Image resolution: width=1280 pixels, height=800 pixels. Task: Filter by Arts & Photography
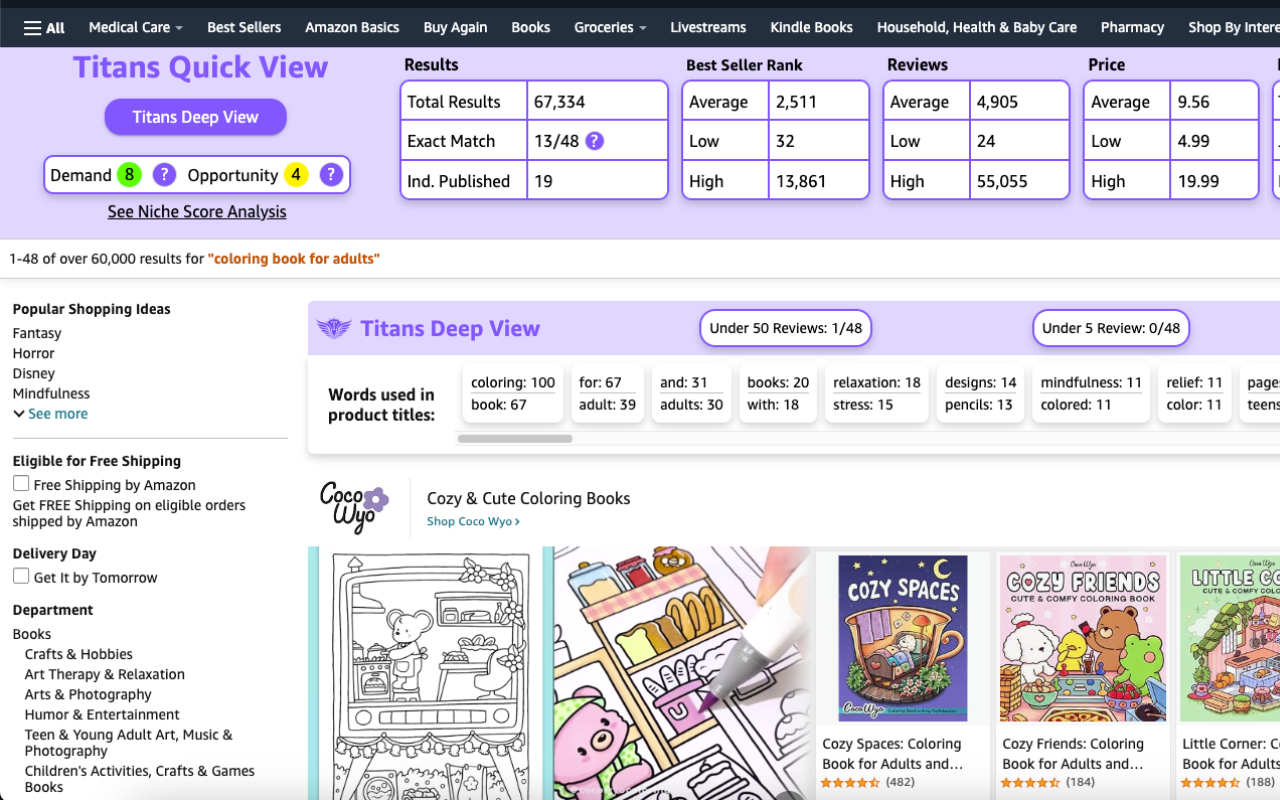coord(88,694)
